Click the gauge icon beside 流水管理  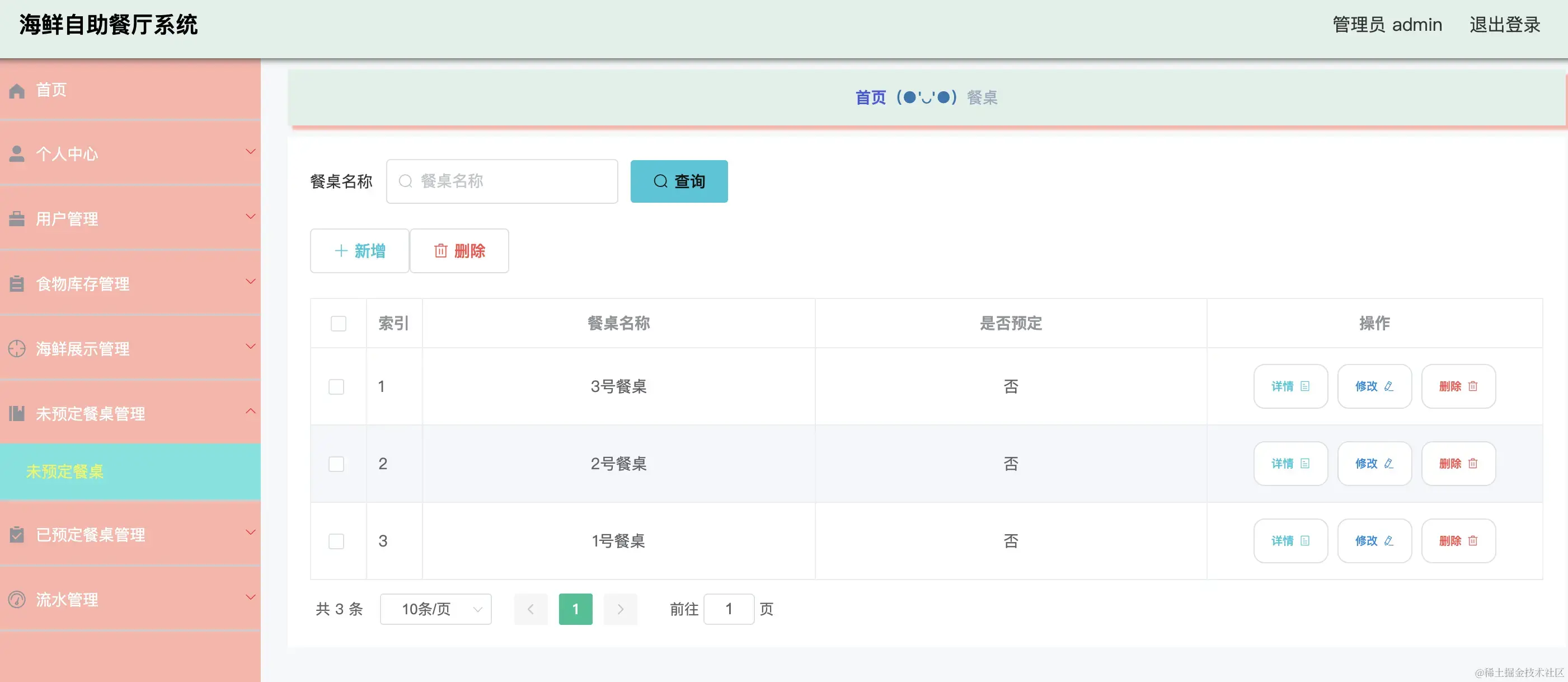point(17,600)
